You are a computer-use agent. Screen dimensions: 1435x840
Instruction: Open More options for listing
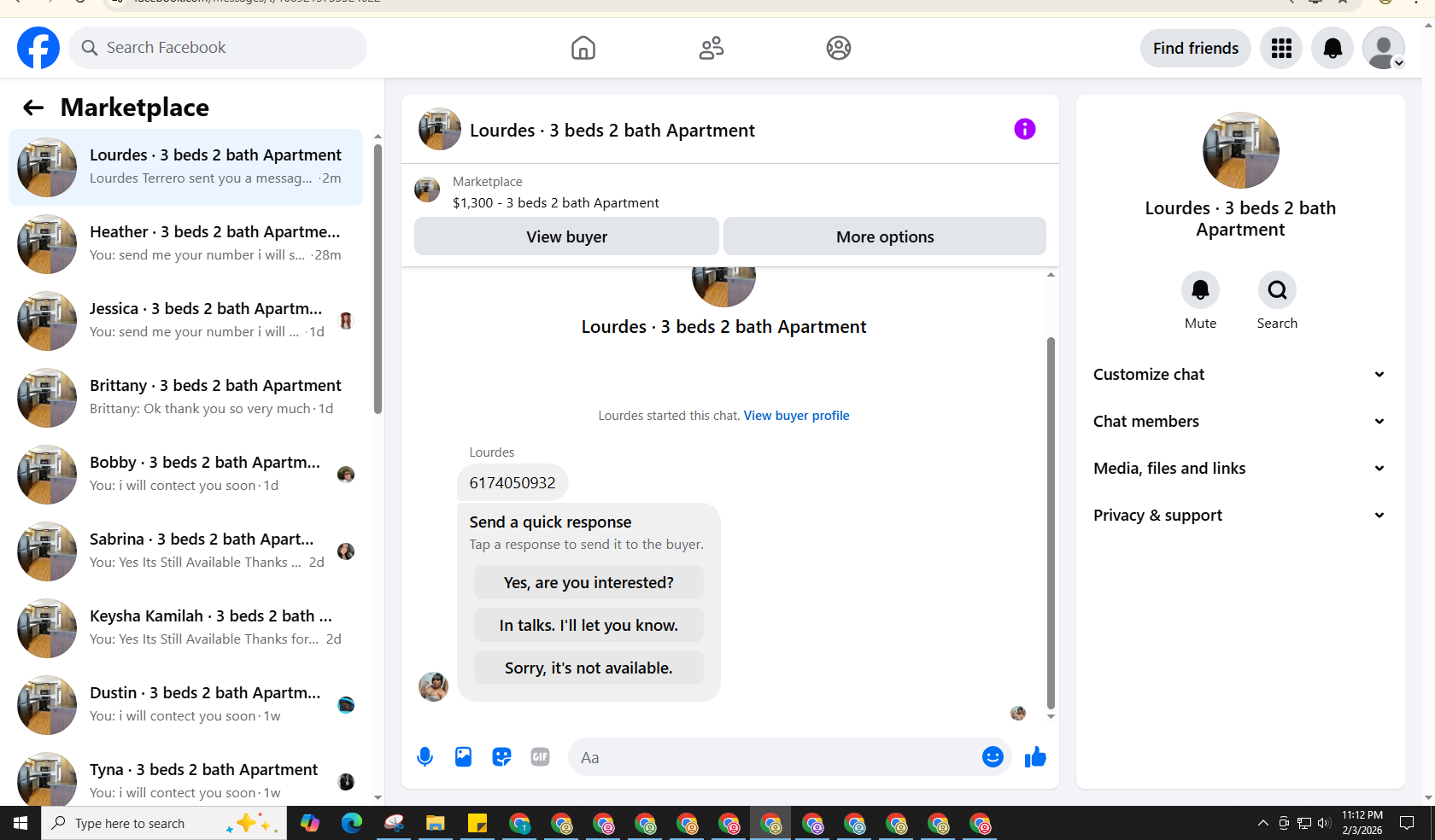click(885, 236)
